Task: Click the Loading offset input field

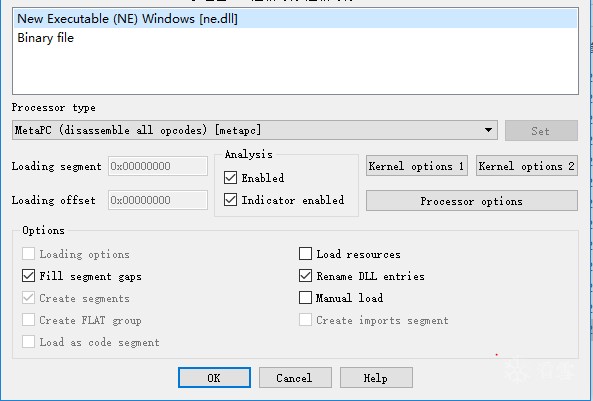Action: coord(158,200)
